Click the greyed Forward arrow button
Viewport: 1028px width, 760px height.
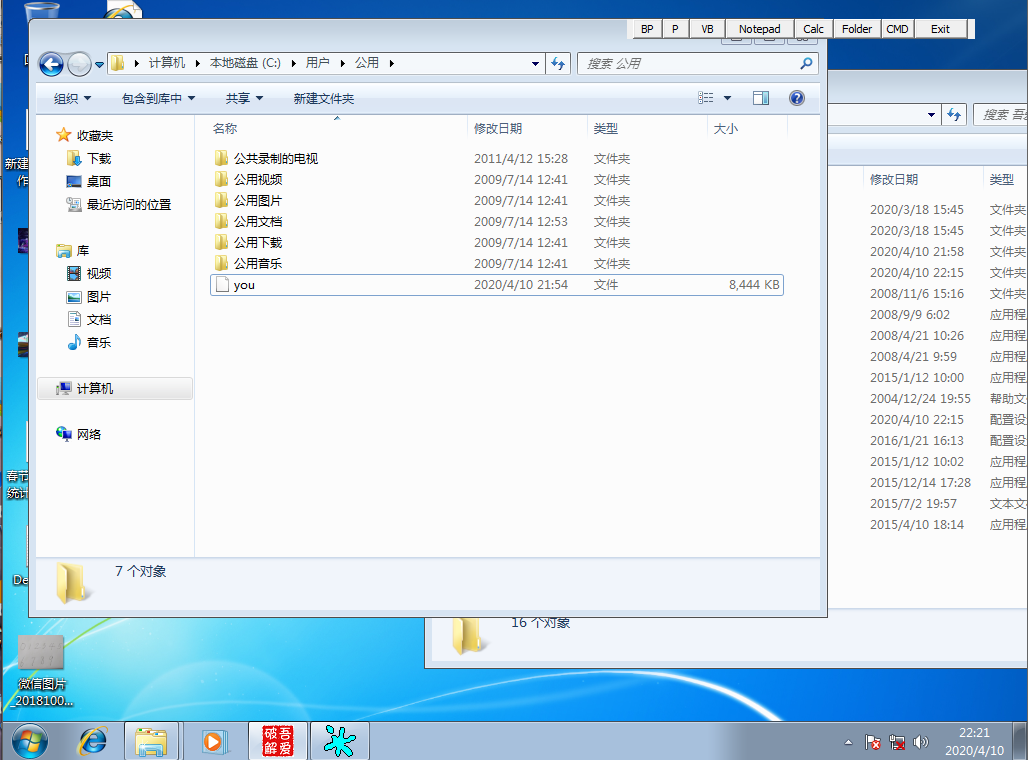[x=79, y=64]
